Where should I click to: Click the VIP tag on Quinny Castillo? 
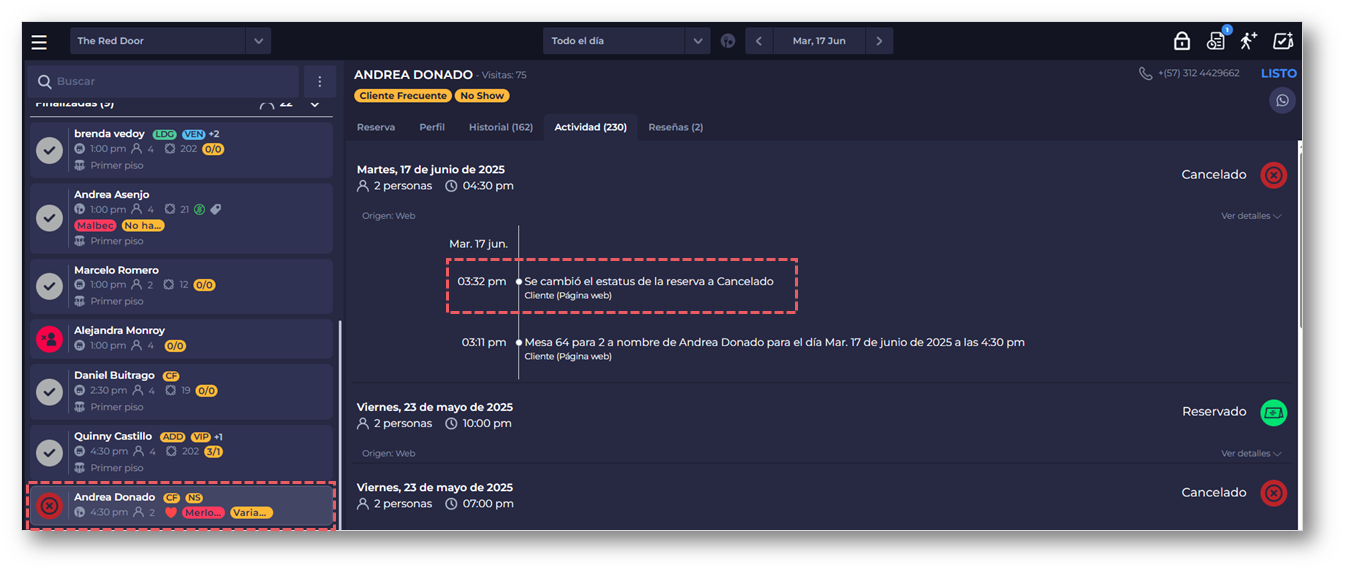coord(201,437)
